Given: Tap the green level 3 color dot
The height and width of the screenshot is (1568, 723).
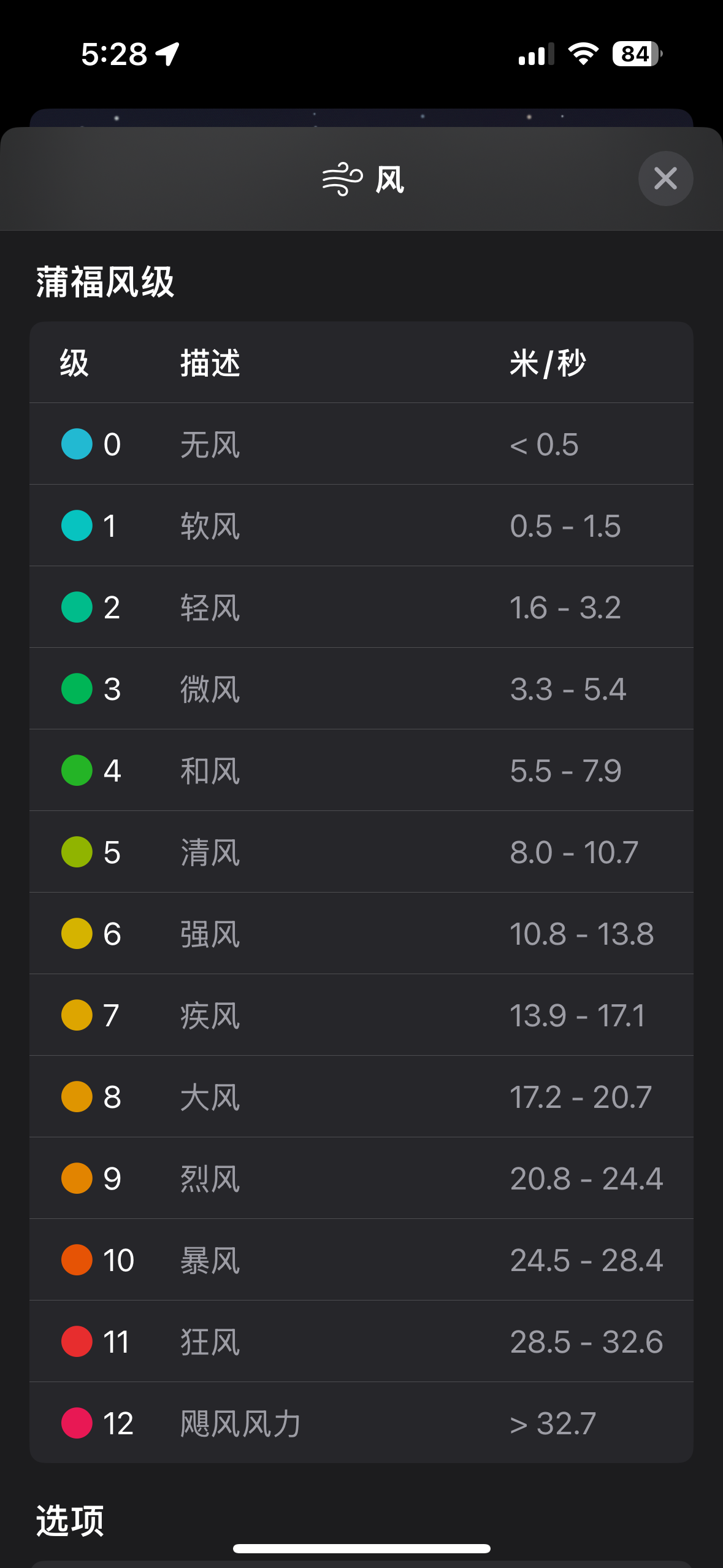Looking at the screenshot, I should [x=77, y=689].
